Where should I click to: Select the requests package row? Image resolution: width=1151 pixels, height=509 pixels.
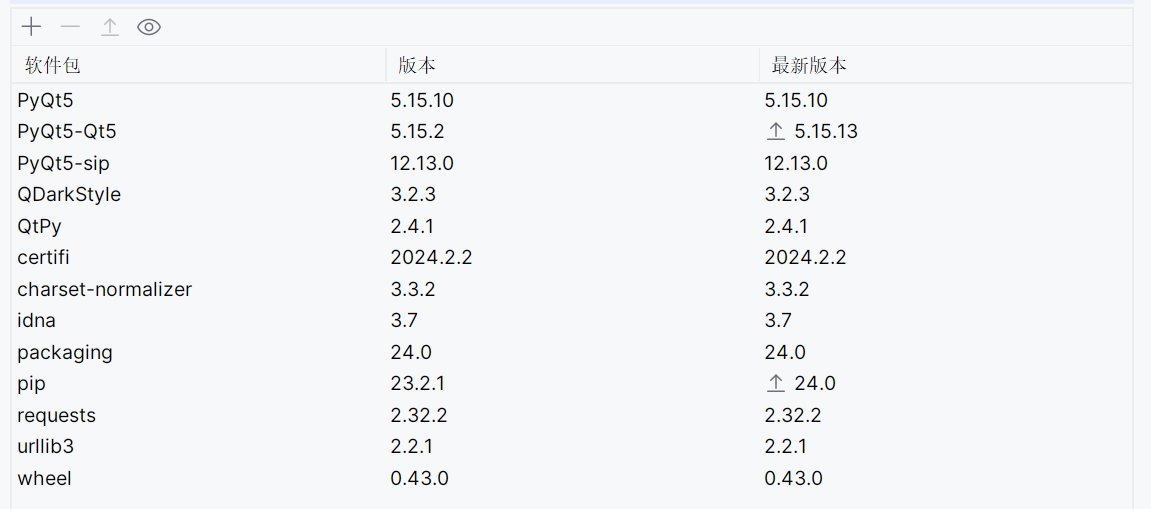(x=57, y=415)
